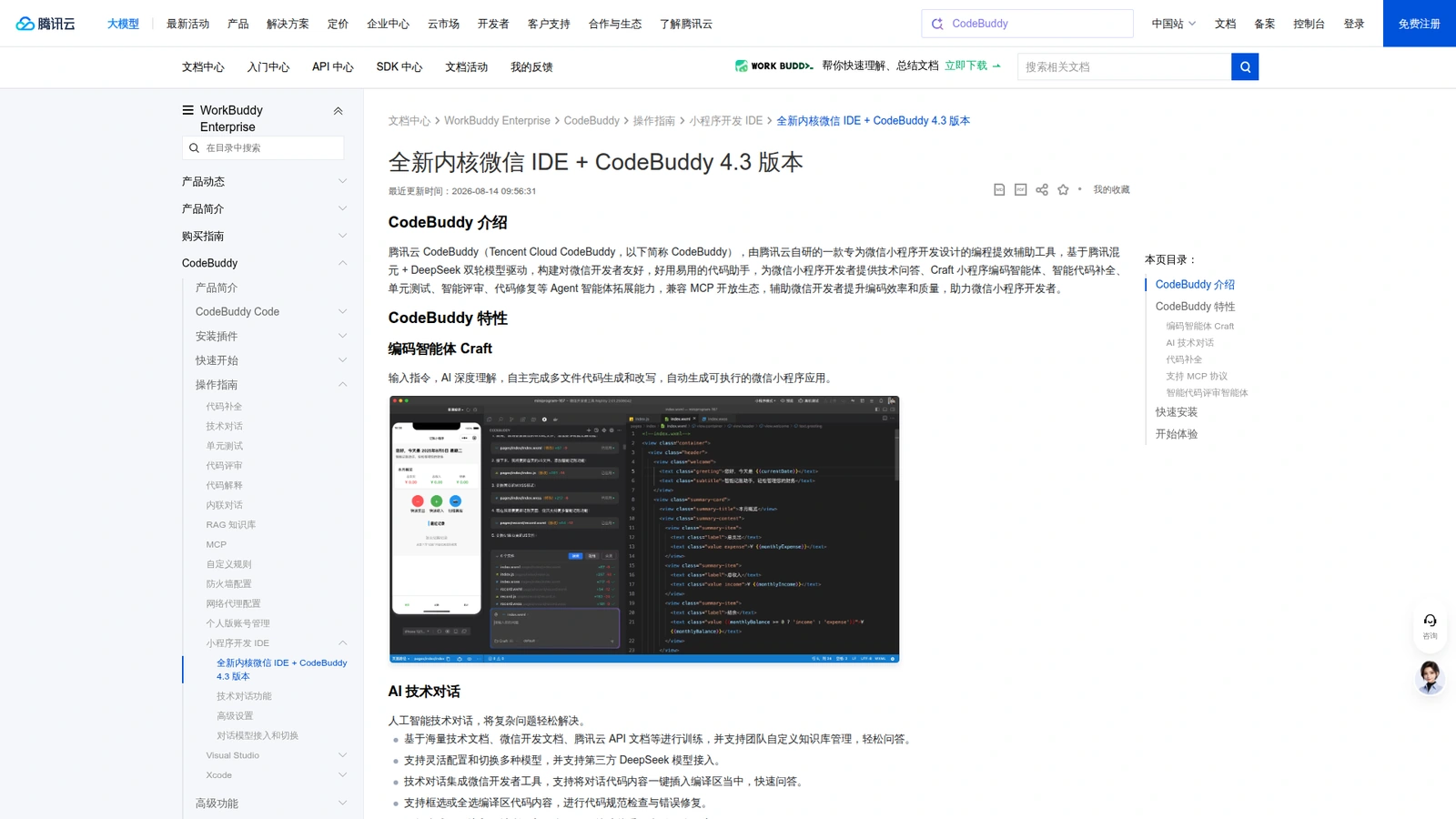This screenshot has width=1456, height=819.
Task: Open the 产品 top menu
Action: [238, 24]
